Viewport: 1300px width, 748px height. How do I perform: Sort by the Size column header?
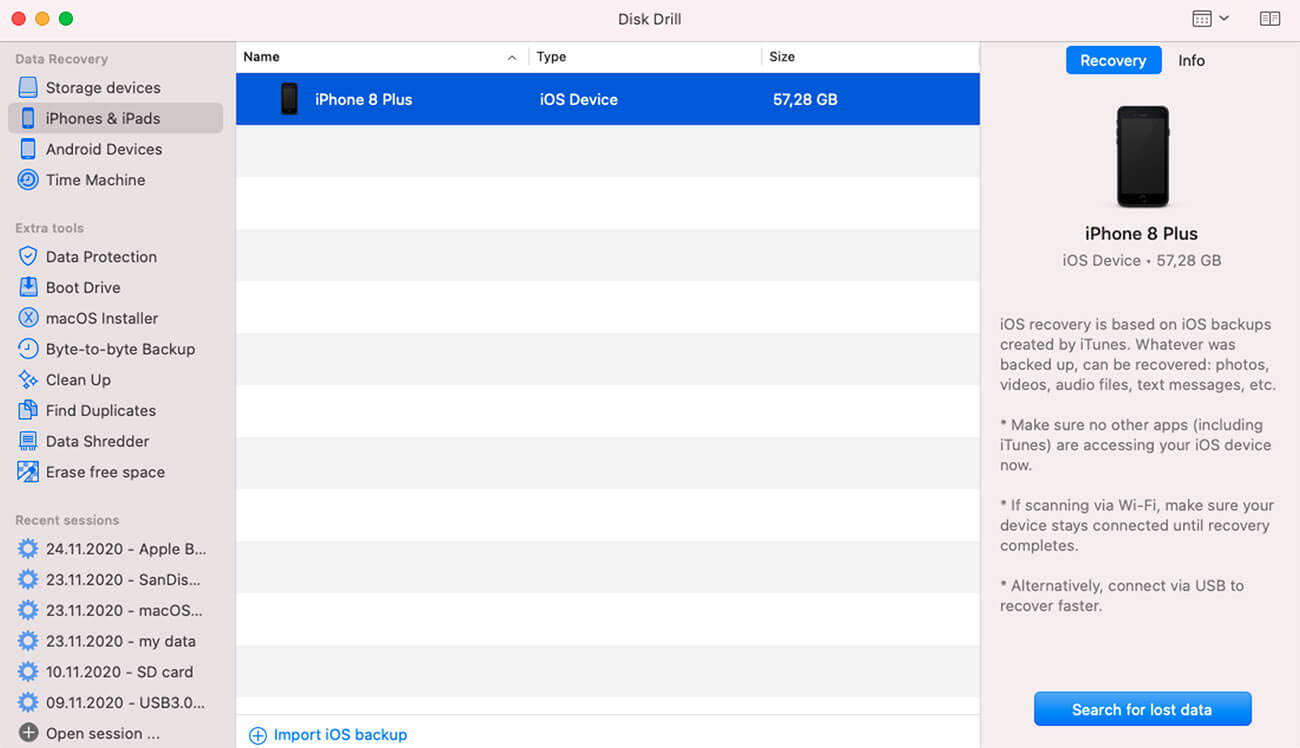pyautogui.click(x=870, y=57)
